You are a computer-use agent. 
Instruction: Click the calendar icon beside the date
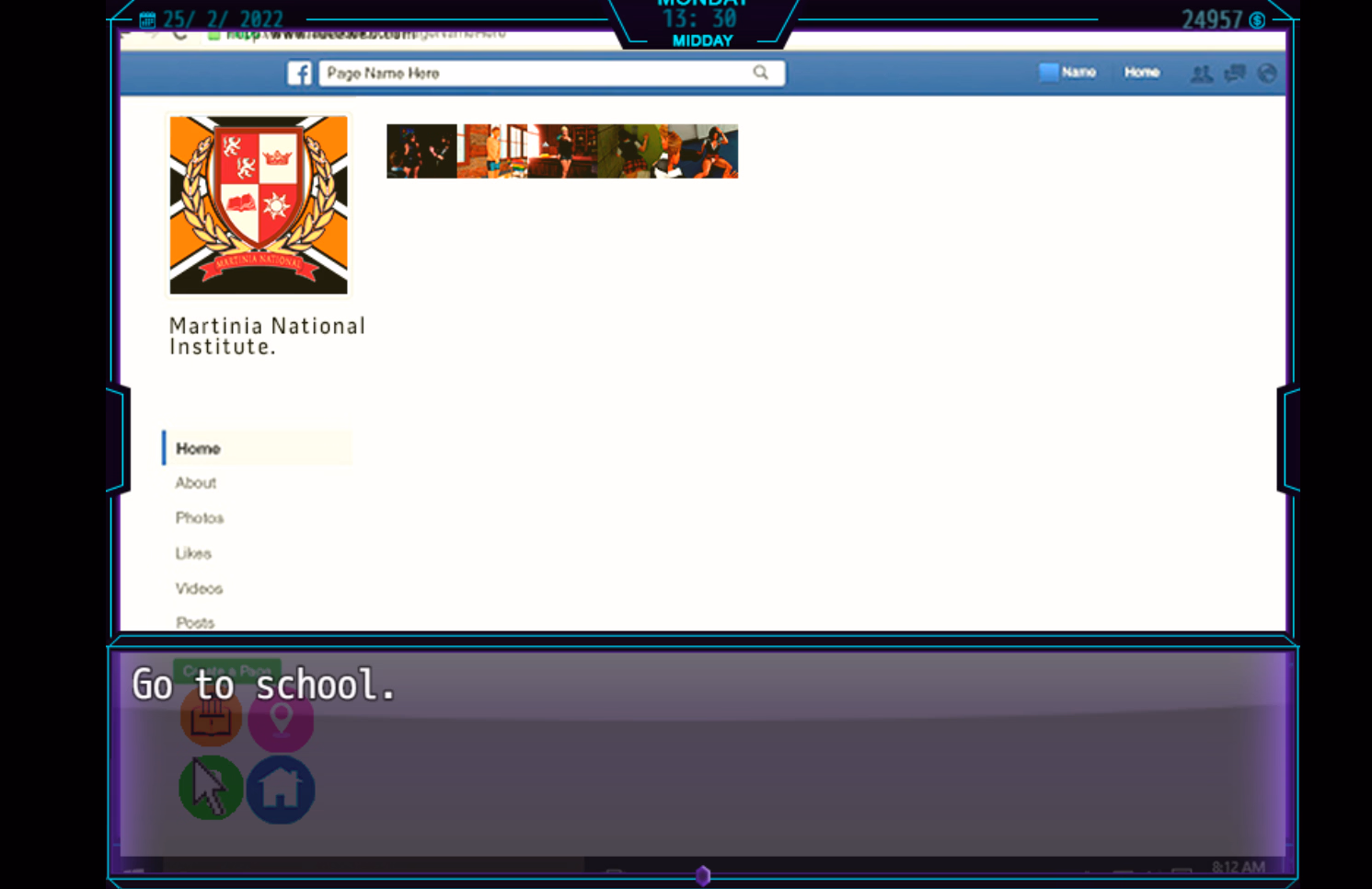coord(147,19)
